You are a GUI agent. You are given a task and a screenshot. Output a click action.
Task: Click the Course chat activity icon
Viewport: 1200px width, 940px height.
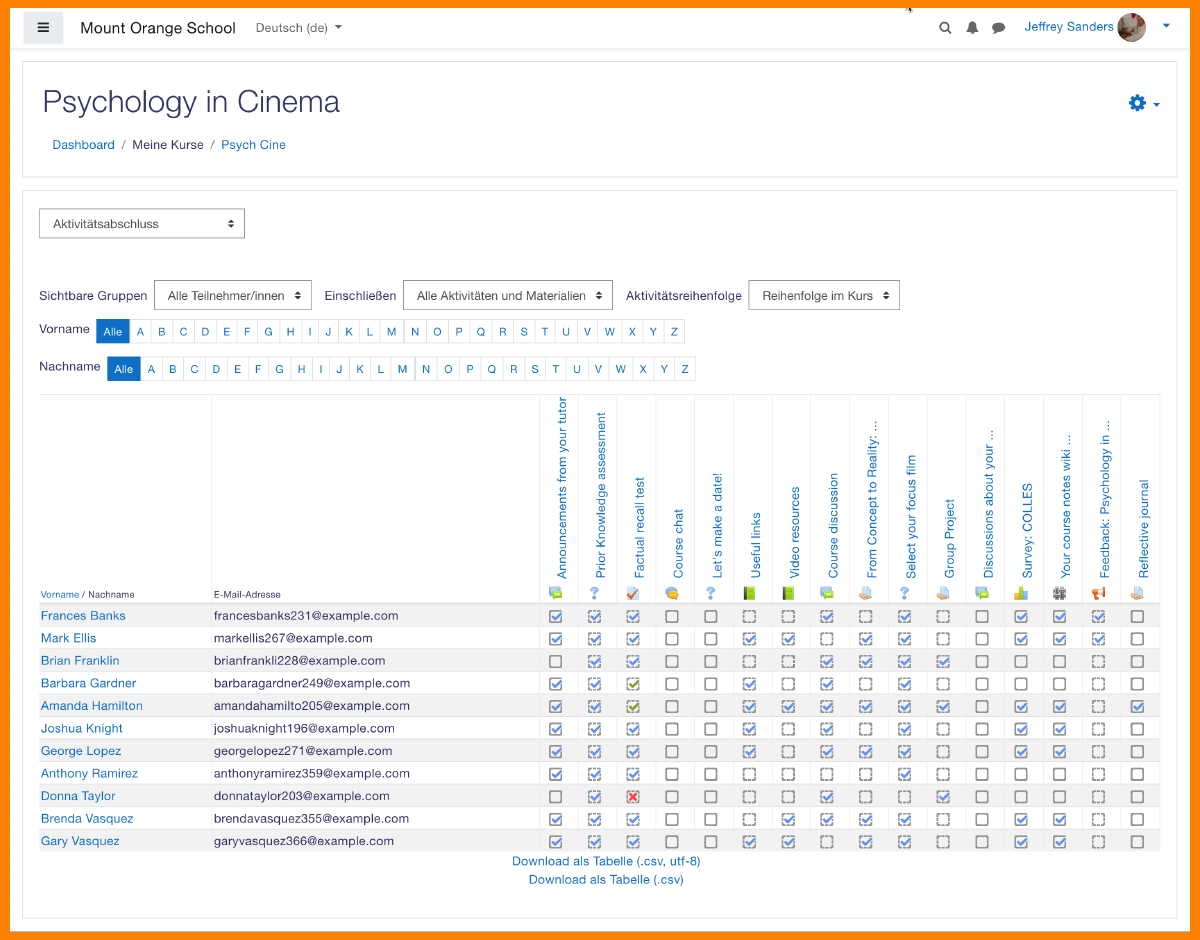click(x=672, y=593)
